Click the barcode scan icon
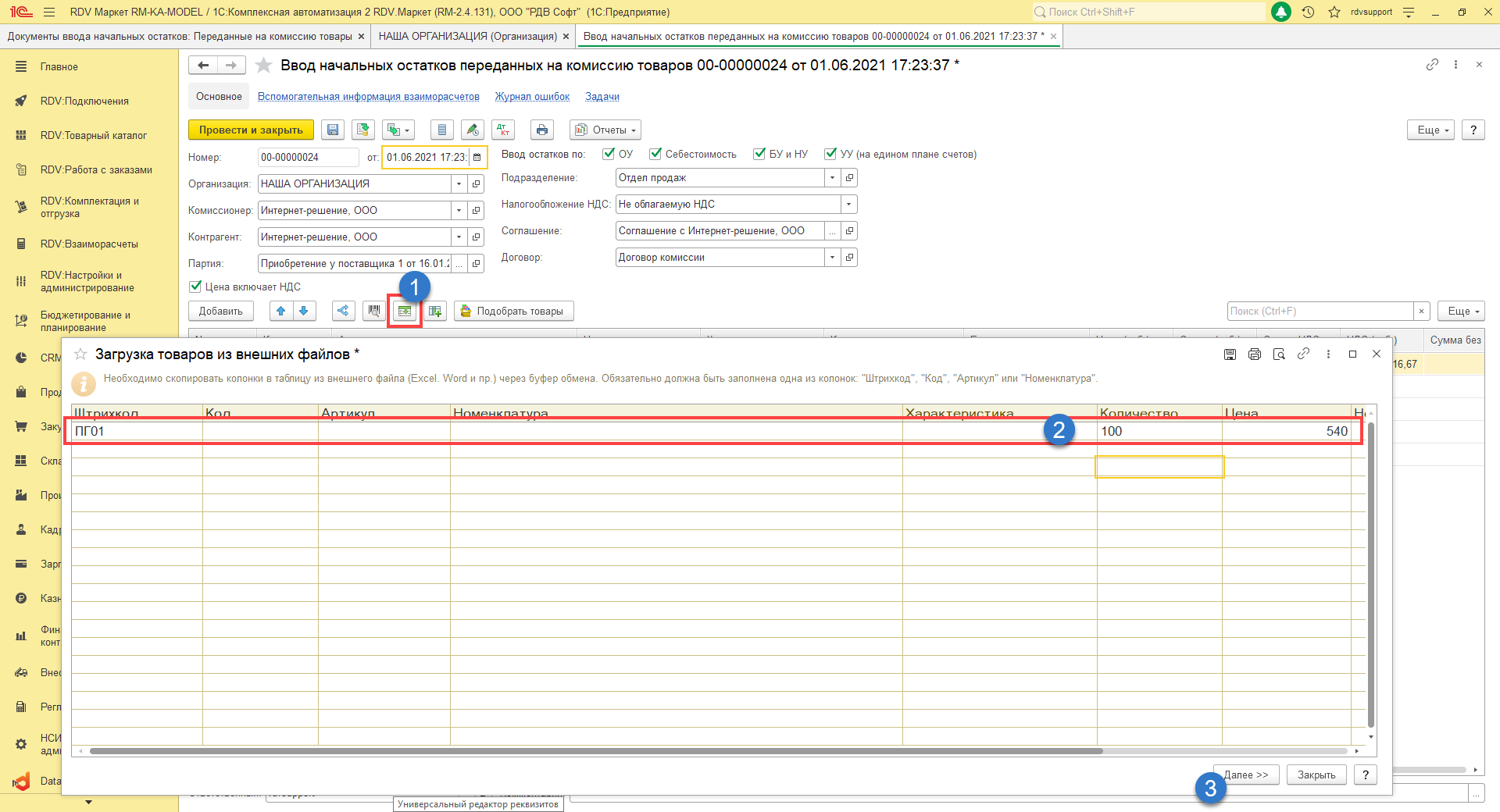The width and height of the screenshot is (1500, 812). [374, 312]
